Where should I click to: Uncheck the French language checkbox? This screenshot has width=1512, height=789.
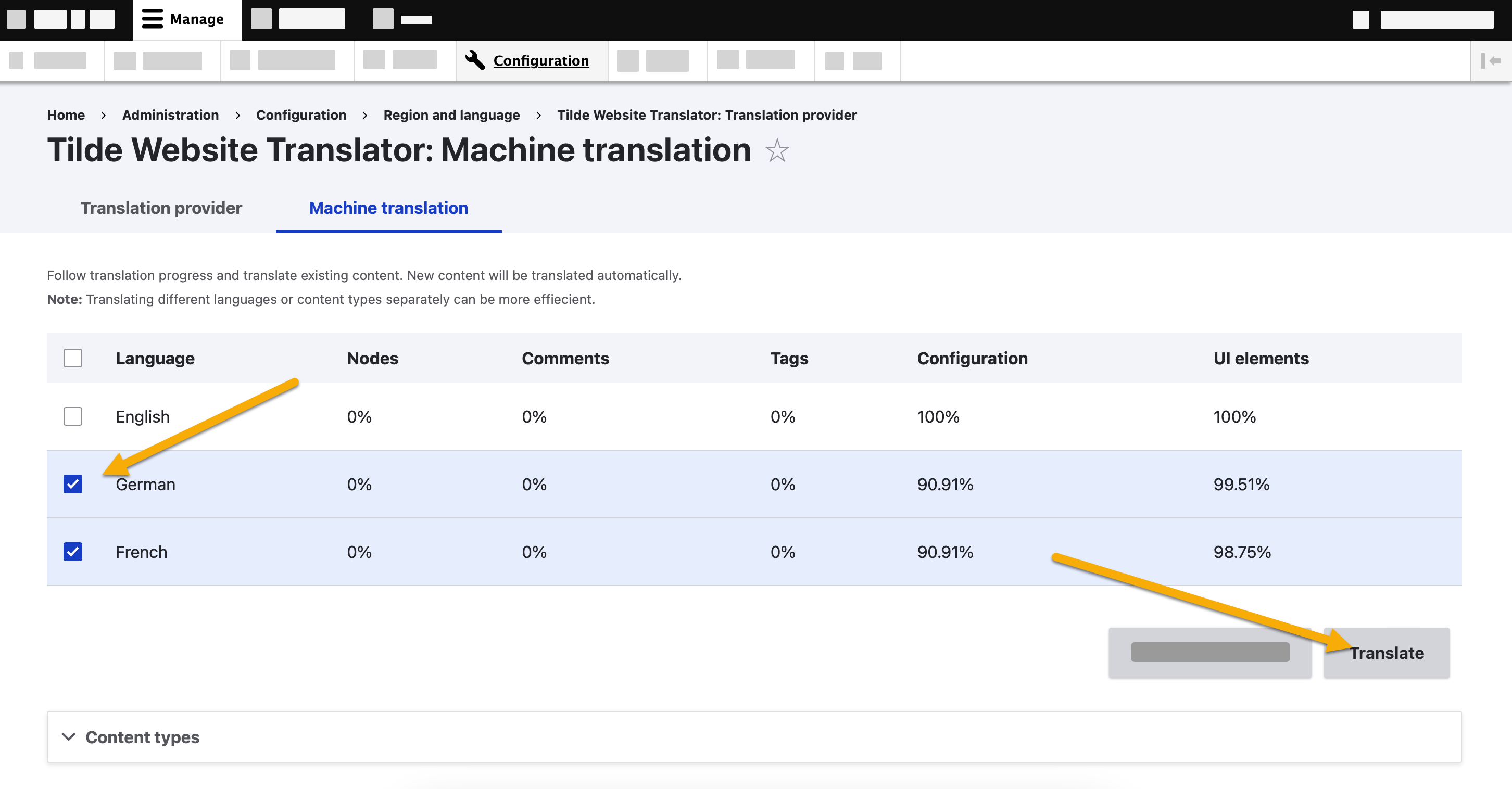[73, 552]
